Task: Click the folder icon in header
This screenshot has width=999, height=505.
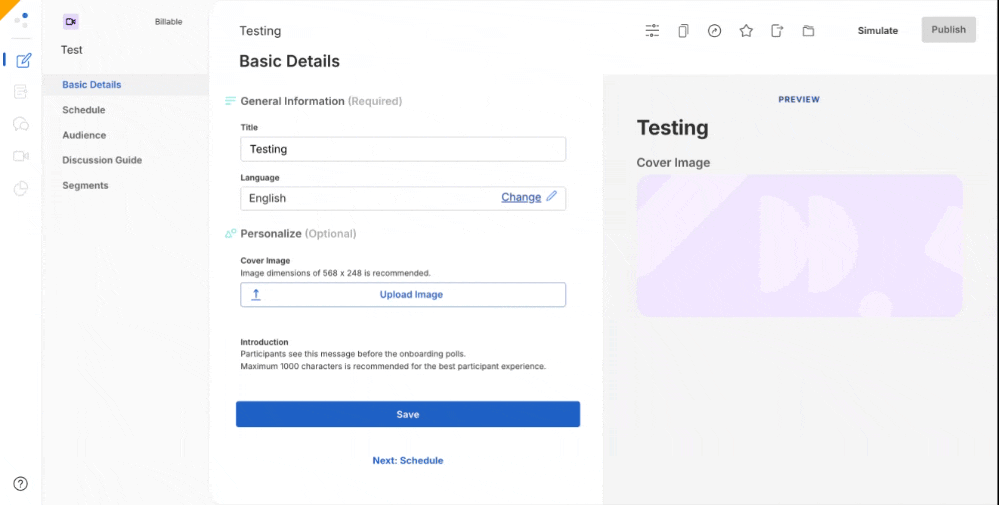Action: point(808,31)
